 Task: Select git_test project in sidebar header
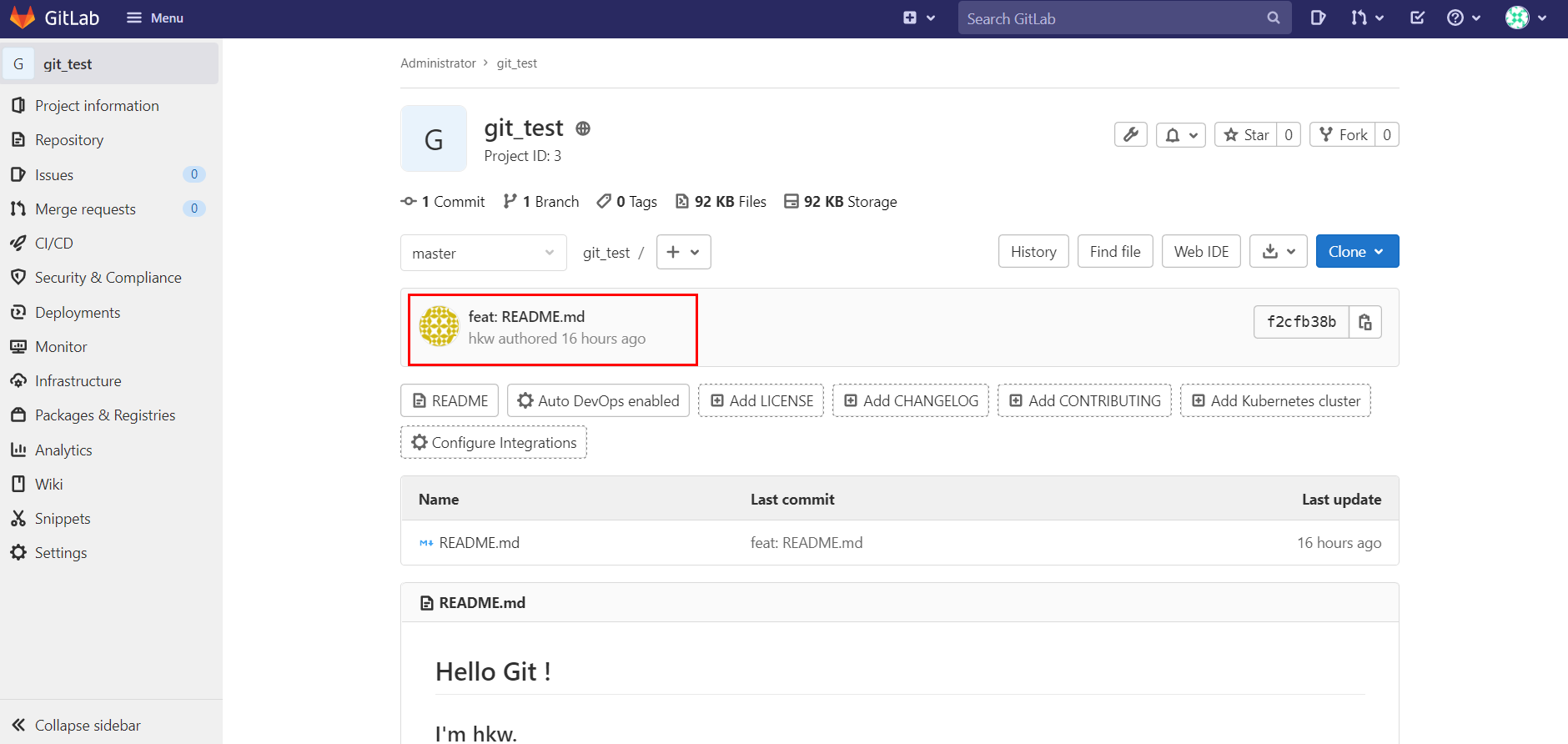(110, 63)
